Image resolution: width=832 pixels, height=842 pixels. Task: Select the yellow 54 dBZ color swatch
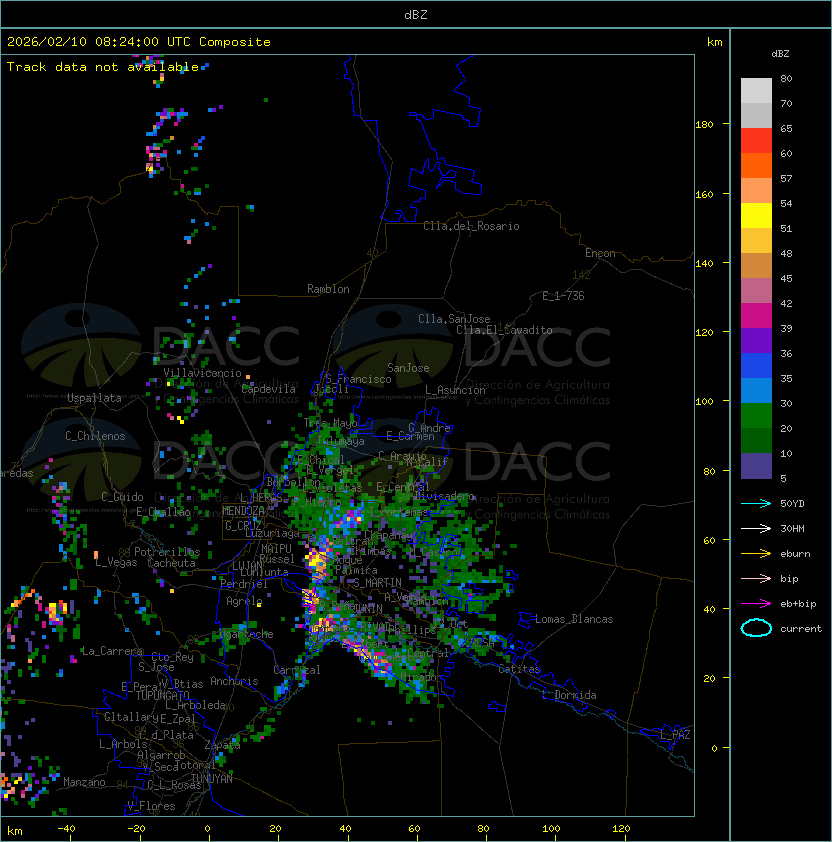click(x=756, y=215)
